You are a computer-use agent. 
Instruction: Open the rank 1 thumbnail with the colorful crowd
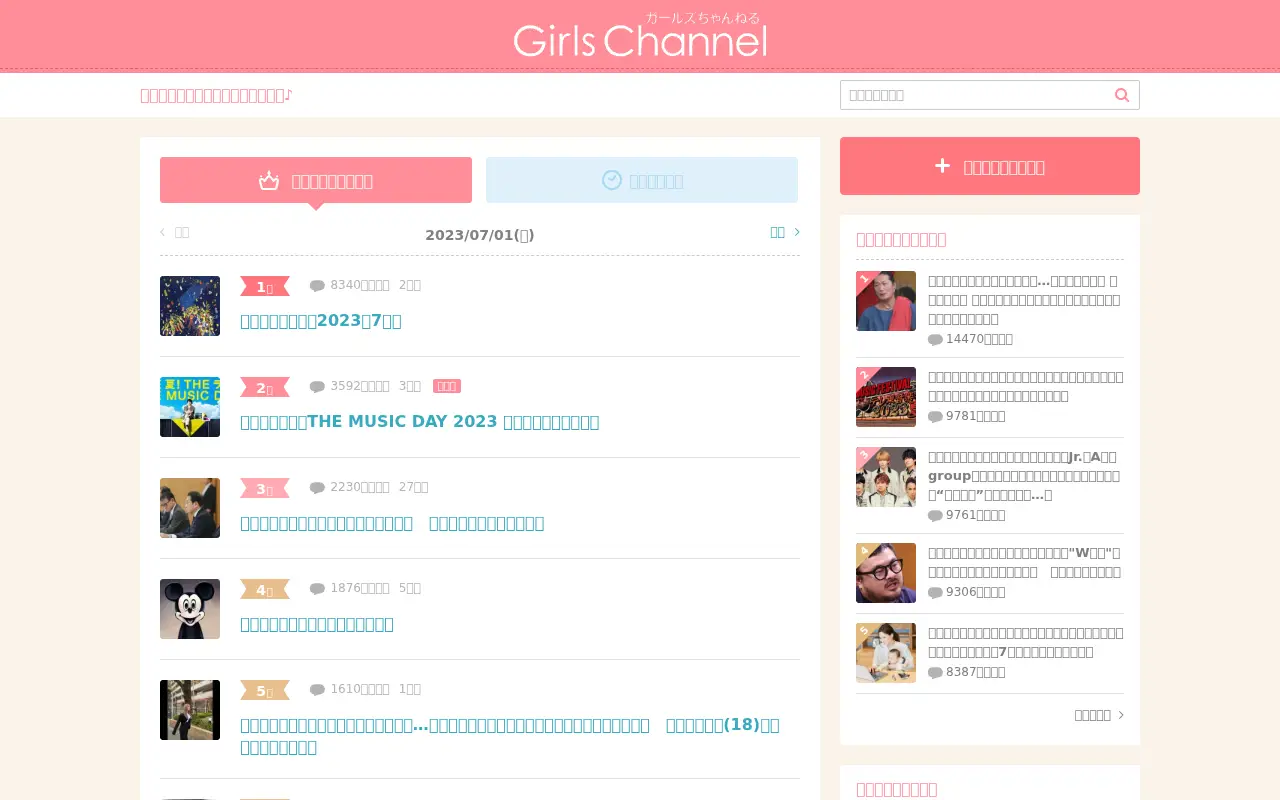pos(190,306)
